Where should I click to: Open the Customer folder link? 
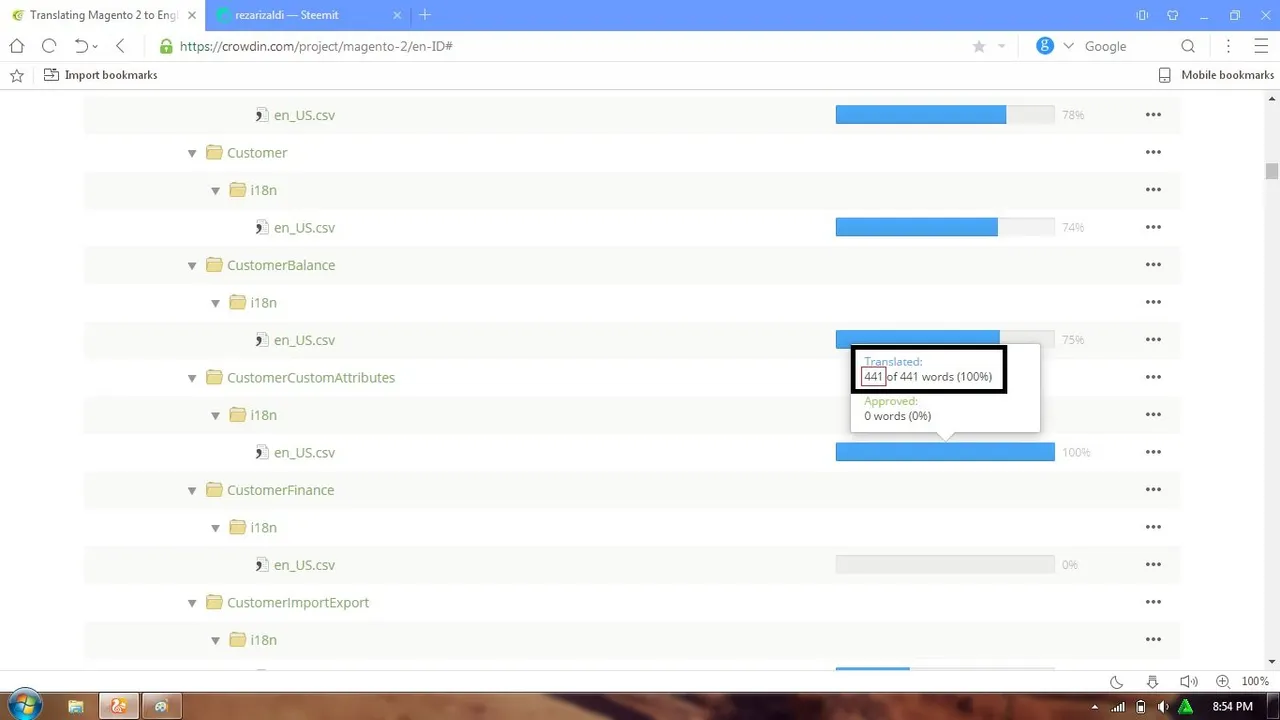[x=257, y=153]
